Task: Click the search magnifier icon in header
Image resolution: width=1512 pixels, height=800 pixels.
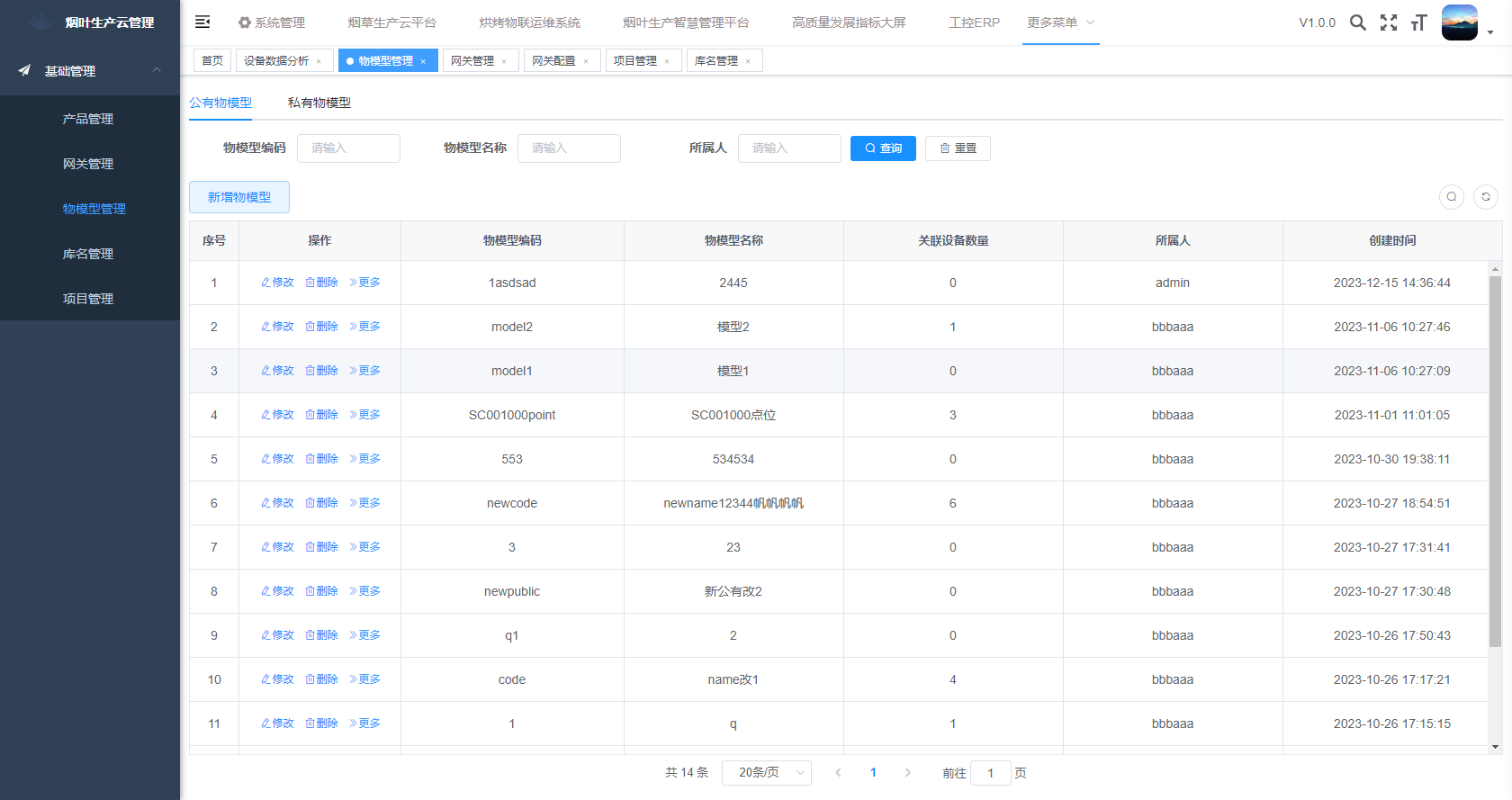Action: coord(1358,22)
